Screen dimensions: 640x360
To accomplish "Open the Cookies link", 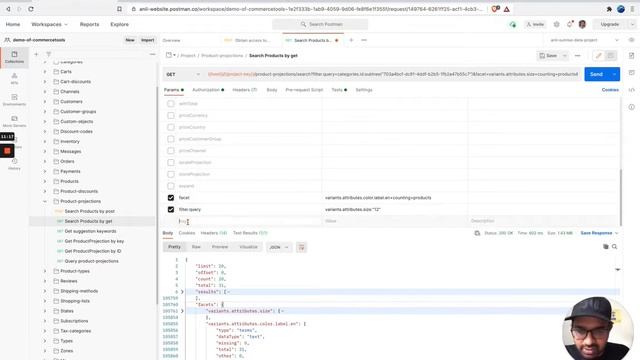I will [x=610, y=90].
